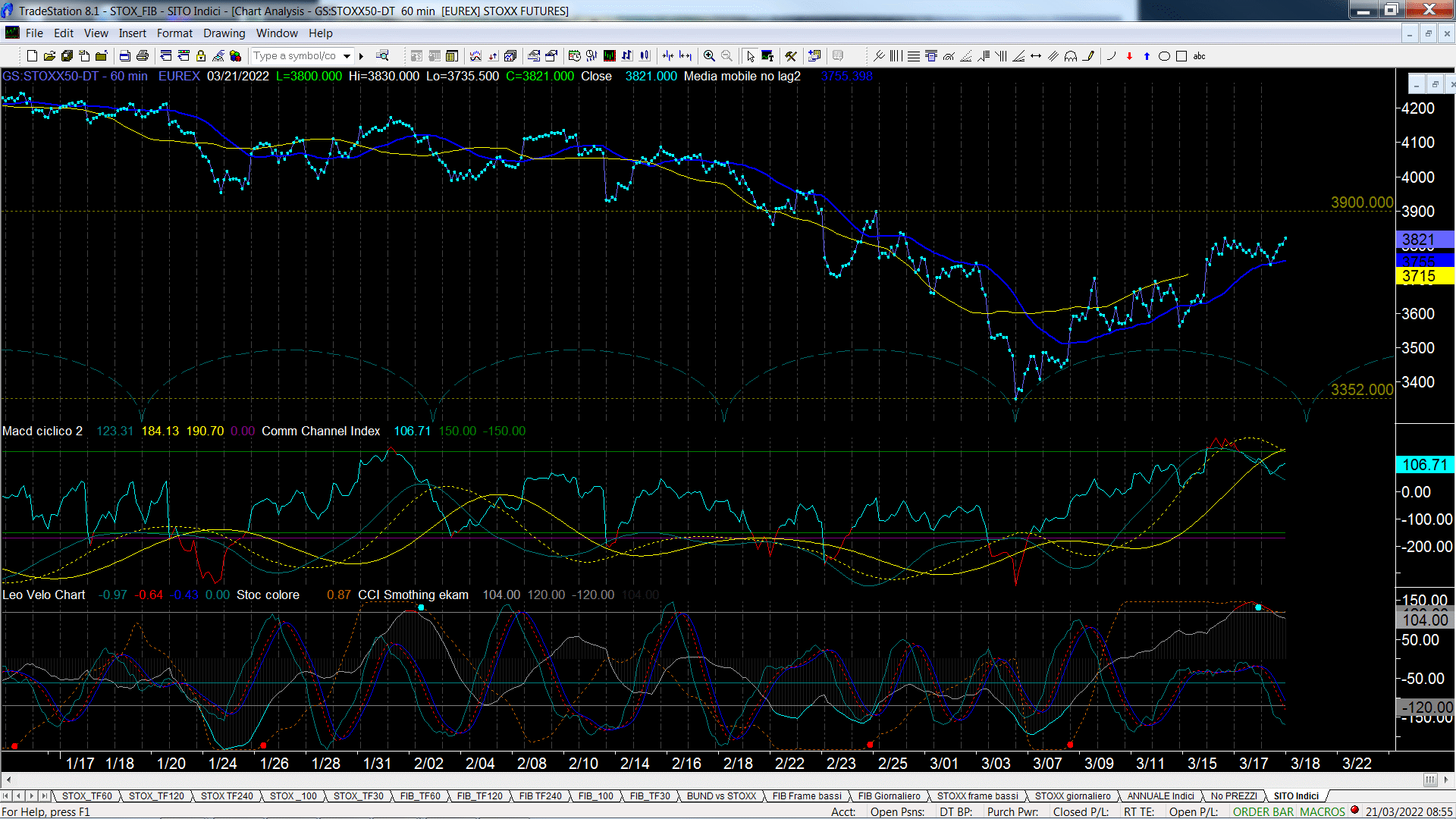This screenshot has width=1456, height=819.
Task: Click the black go arrow beside the symbol box
Action: coord(362,55)
